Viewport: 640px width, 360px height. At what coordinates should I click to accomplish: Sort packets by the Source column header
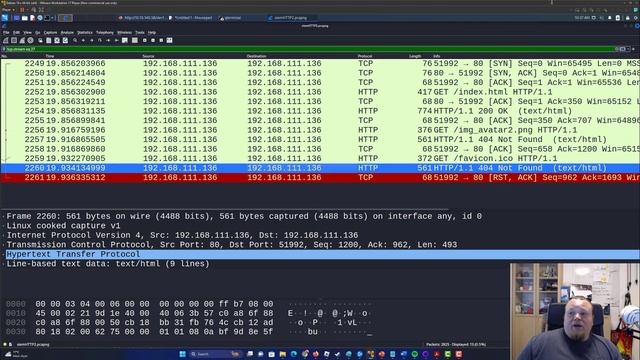pyautogui.click(x=148, y=56)
